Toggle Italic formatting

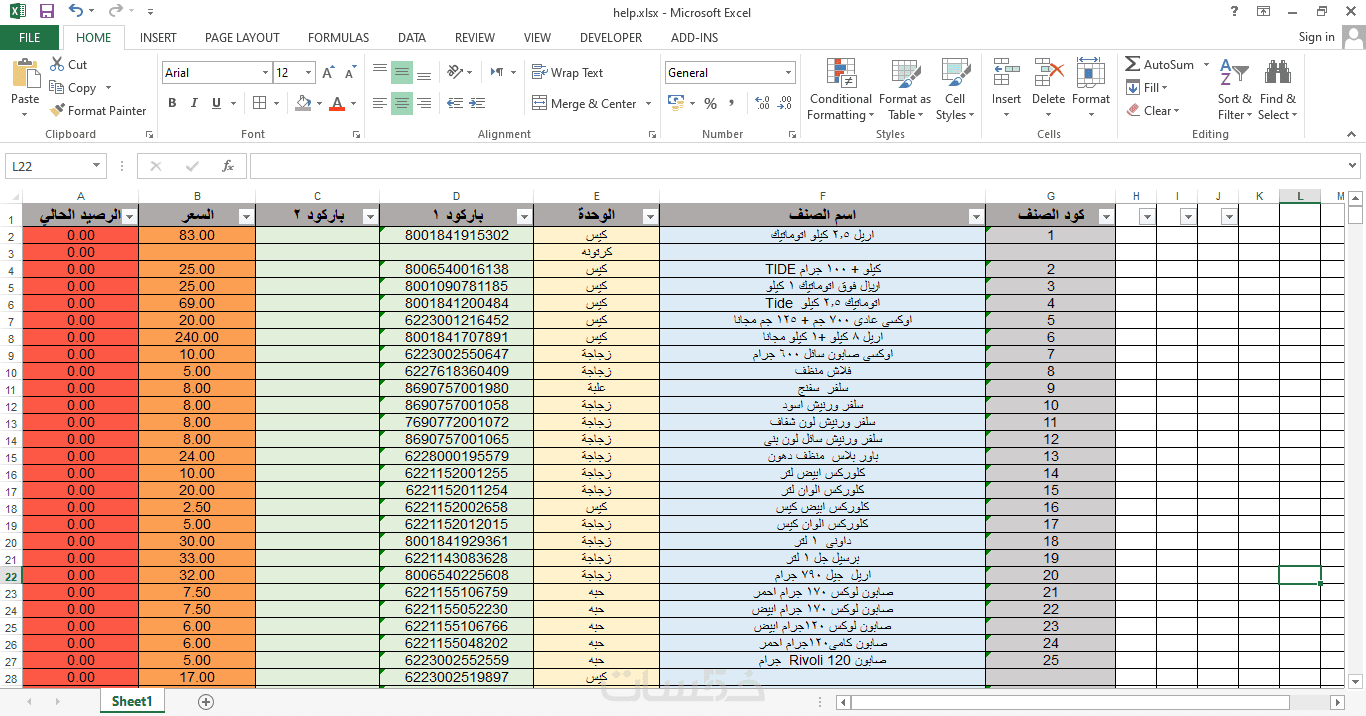[194, 103]
